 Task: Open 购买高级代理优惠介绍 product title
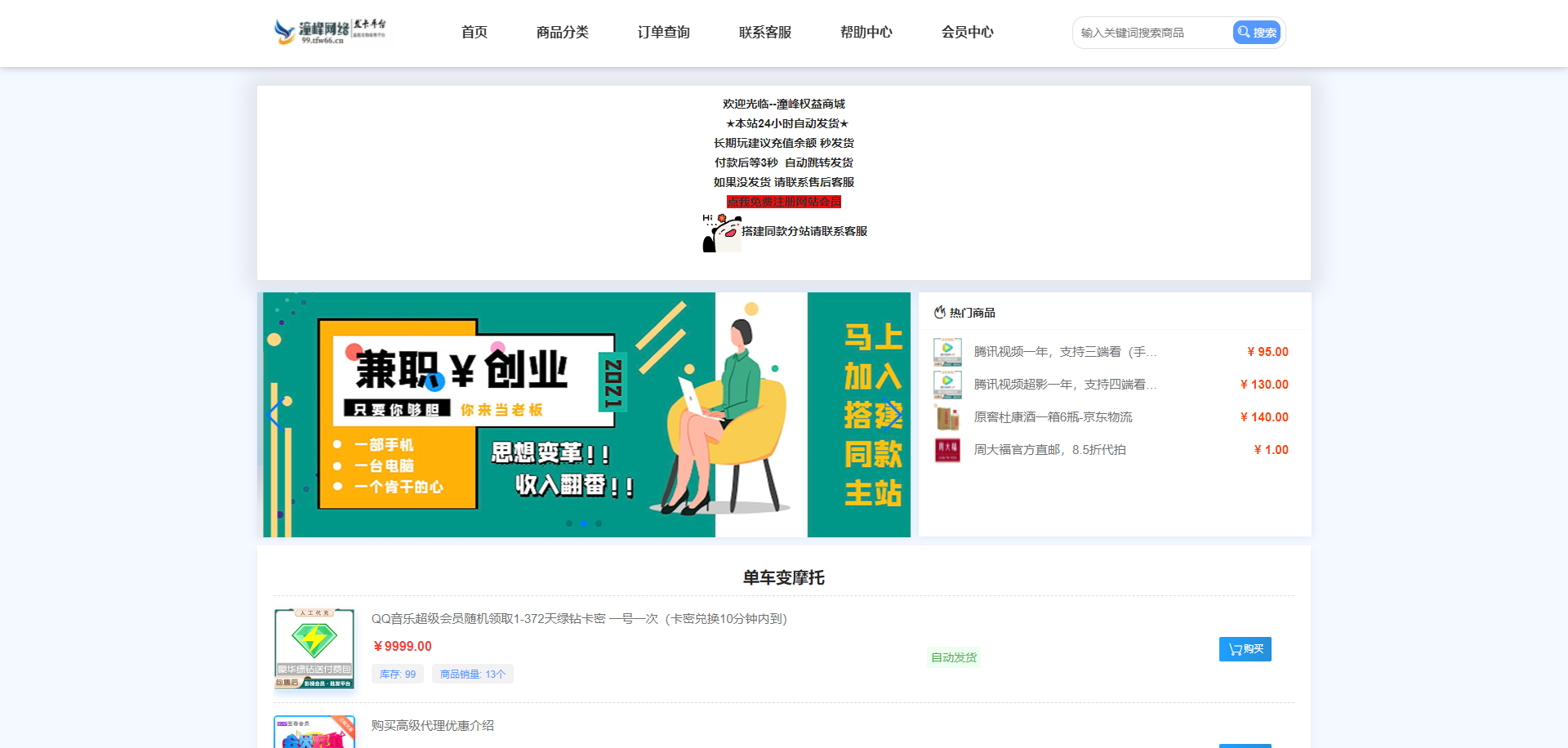click(433, 726)
